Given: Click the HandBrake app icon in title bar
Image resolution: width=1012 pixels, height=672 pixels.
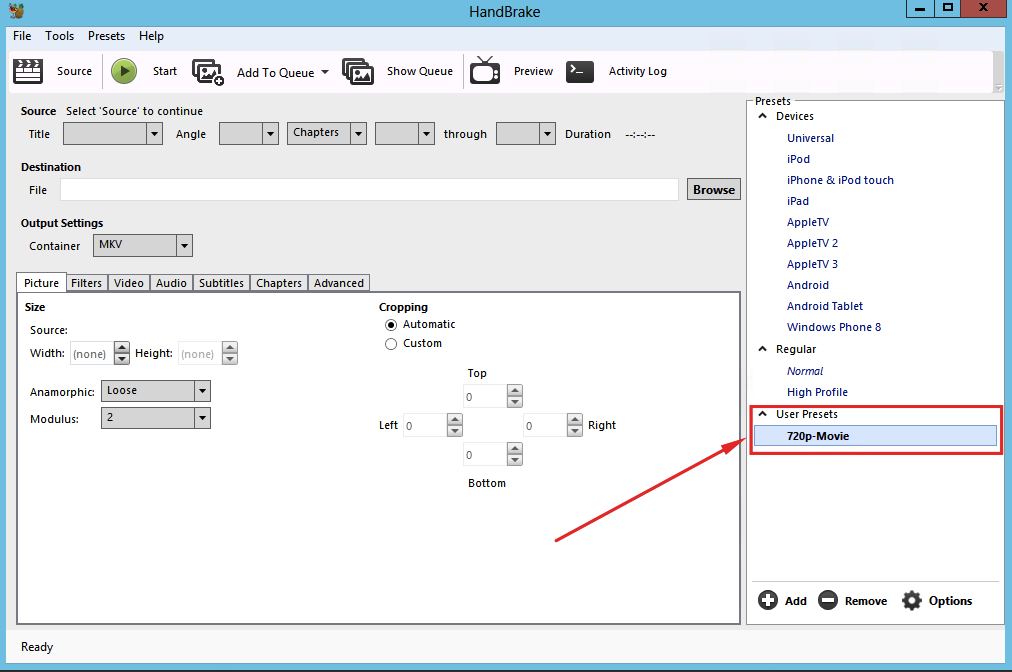Looking at the screenshot, I should (x=16, y=10).
